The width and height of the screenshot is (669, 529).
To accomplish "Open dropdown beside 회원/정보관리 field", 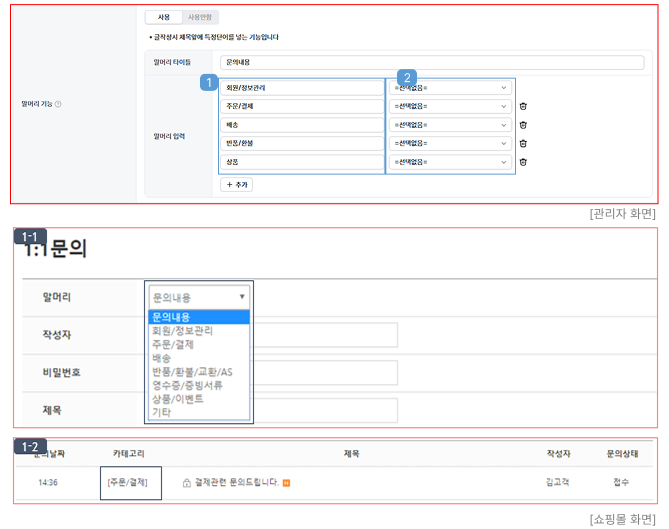I will (x=450, y=88).
